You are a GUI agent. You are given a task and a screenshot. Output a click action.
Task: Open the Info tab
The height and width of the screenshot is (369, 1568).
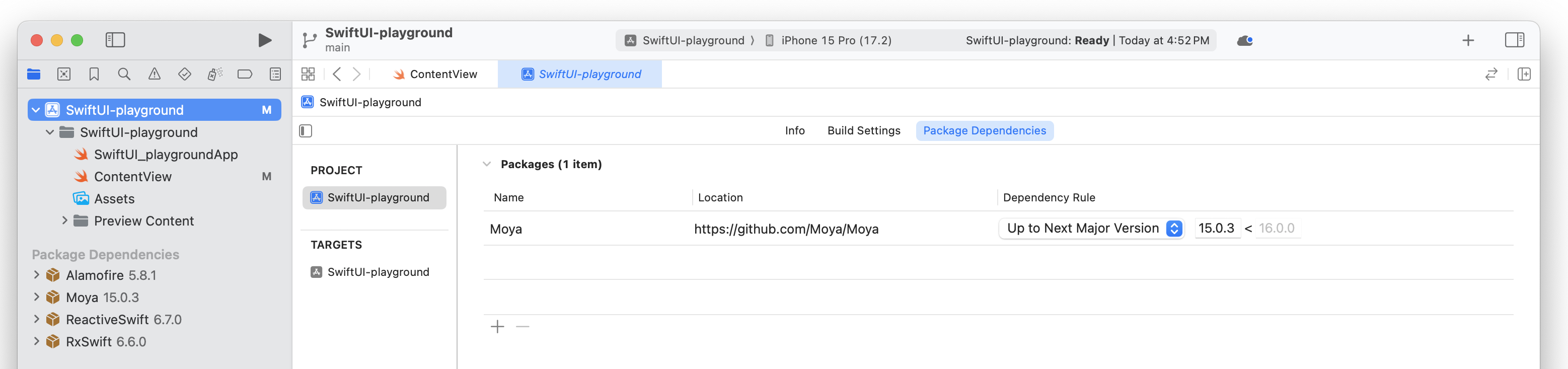[794, 130]
